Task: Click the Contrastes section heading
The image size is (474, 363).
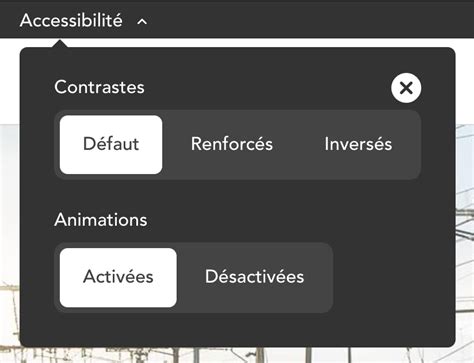Action: pos(99,87)
